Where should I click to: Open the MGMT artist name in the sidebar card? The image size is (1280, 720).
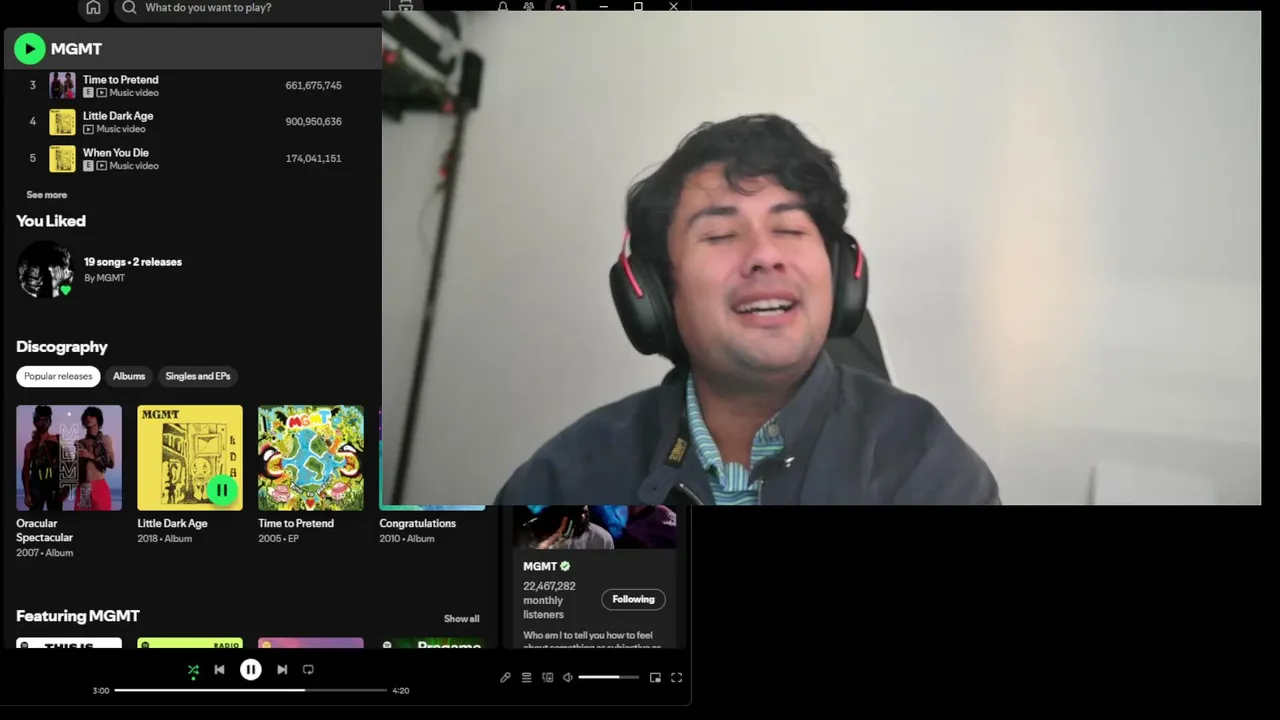(x=540, y=566)
